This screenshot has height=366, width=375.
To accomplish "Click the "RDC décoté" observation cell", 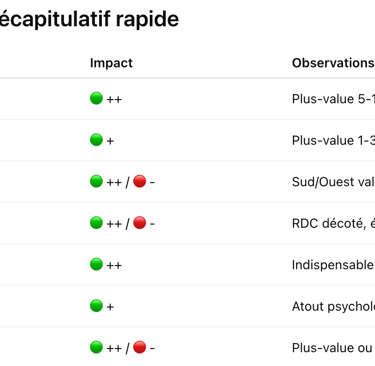I will (333, 223).
